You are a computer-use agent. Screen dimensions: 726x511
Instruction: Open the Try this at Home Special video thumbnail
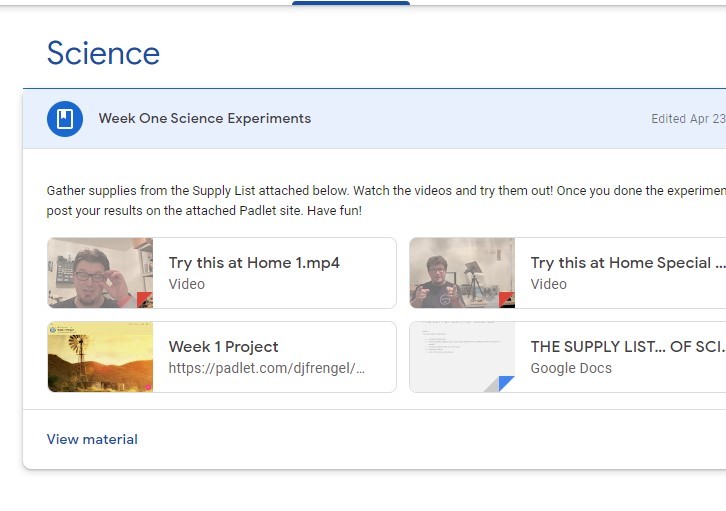(460, 272)
